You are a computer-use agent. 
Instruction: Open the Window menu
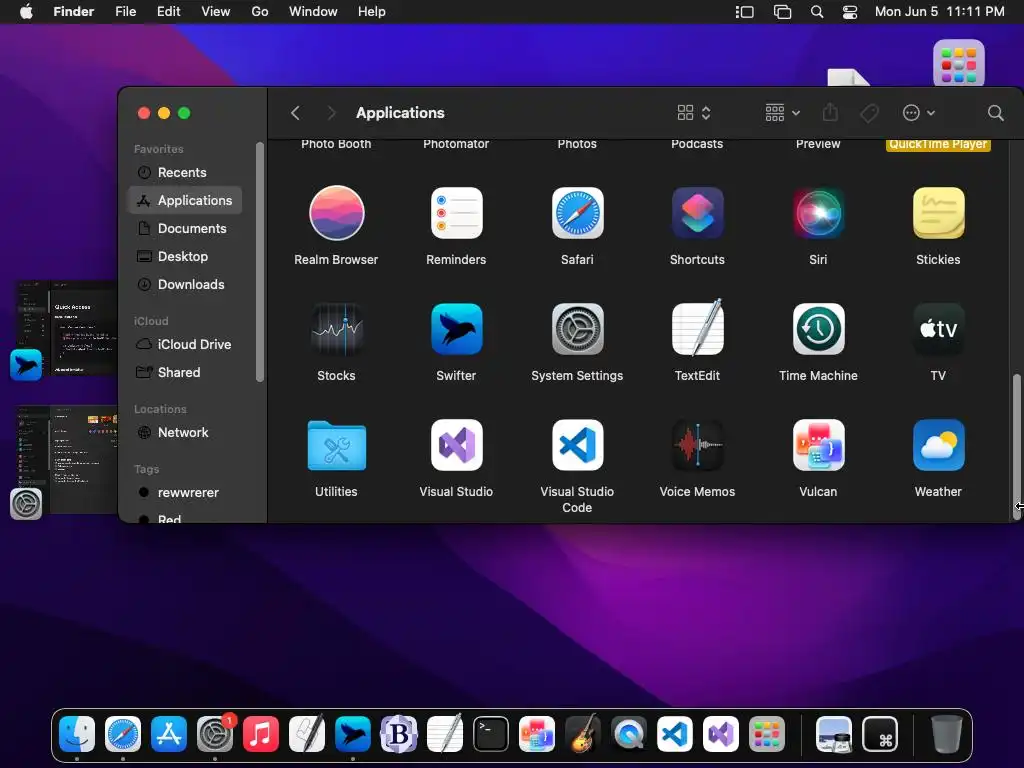(x=313, y=12)
